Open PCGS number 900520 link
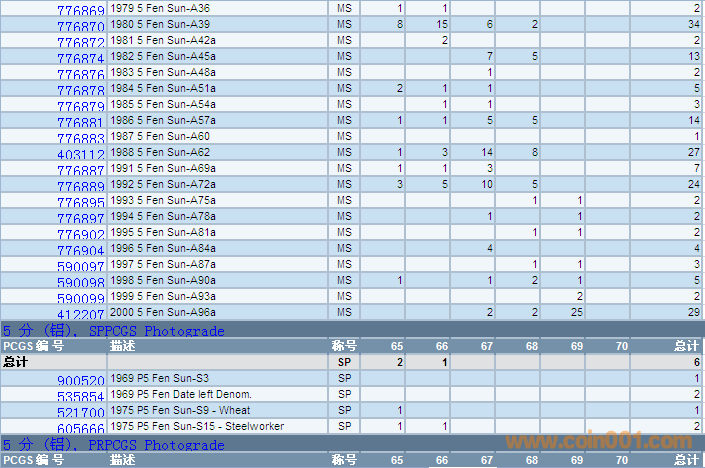Screen dimensions: 705x468 click(80, 381)
